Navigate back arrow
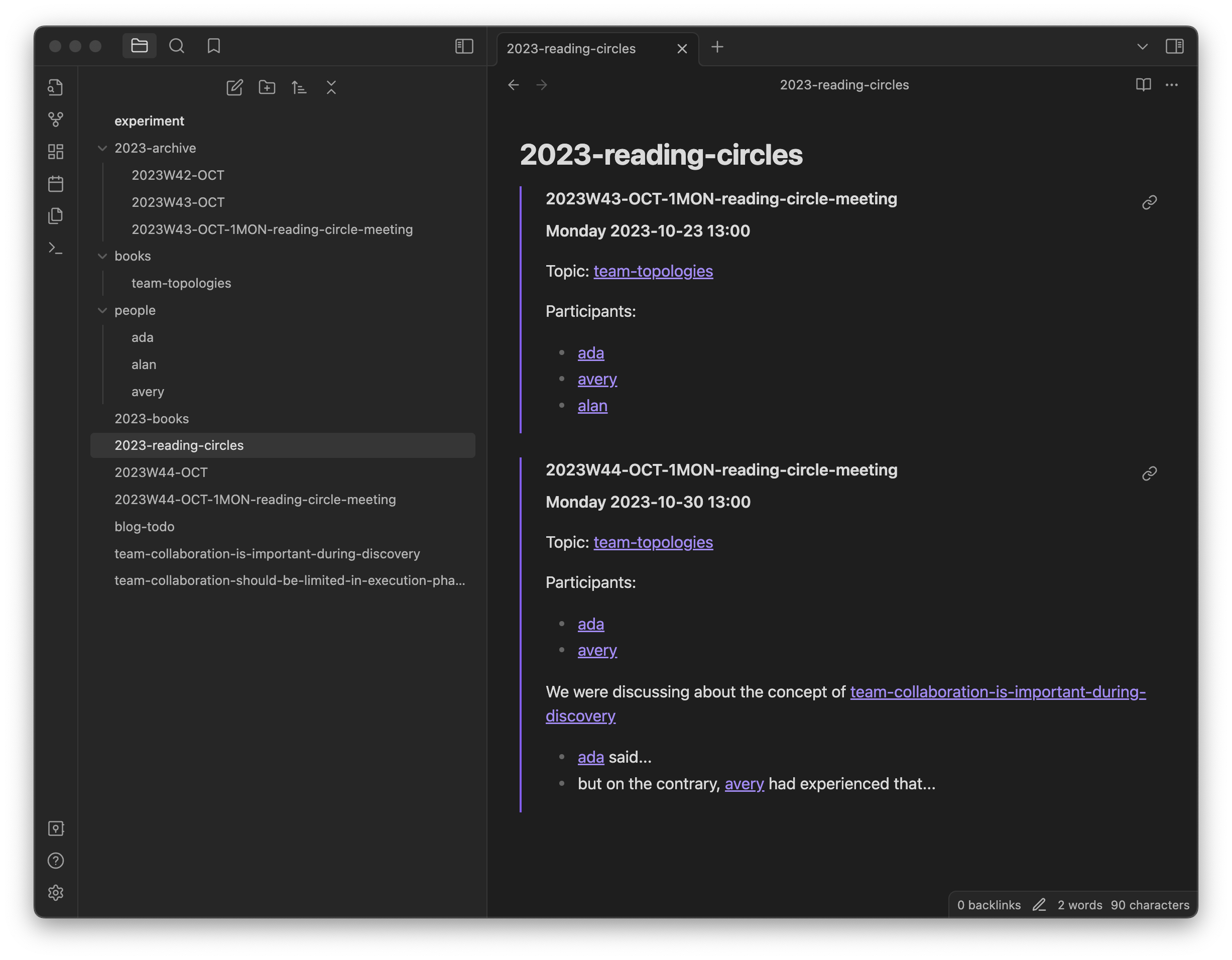The height and width of the screenshot is (960, 1232). [513, 85]
